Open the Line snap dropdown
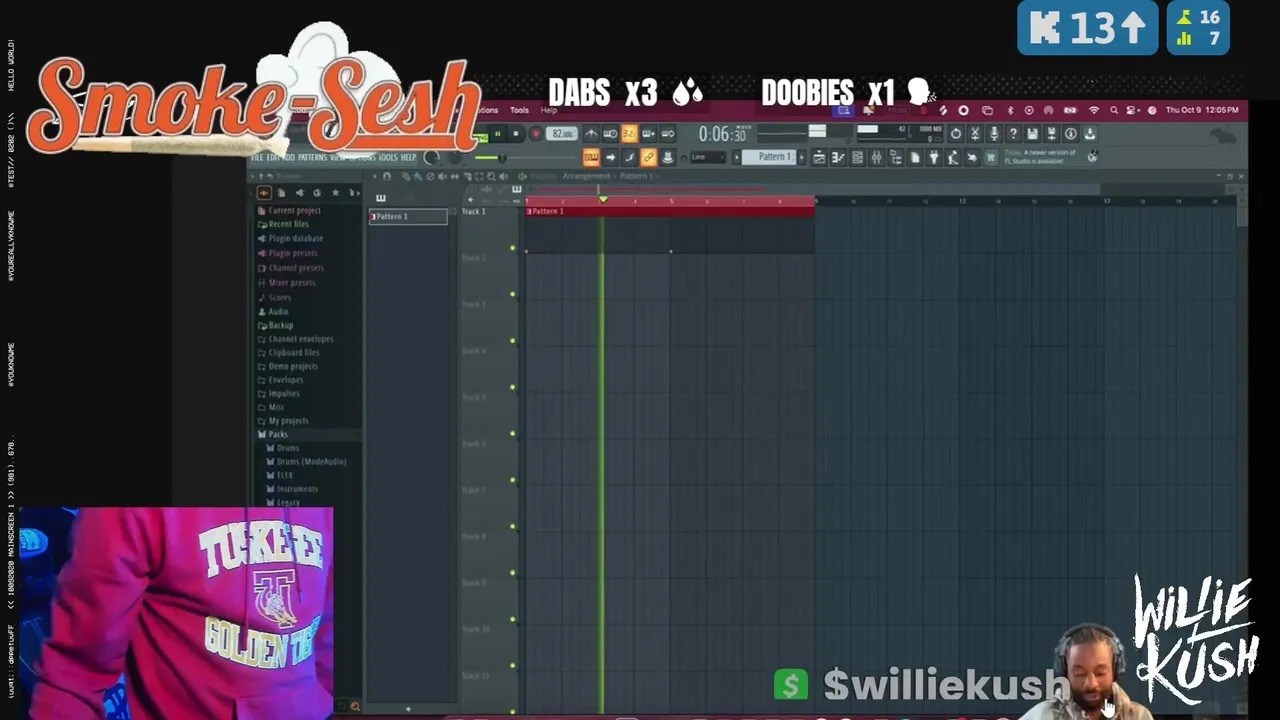This screenshot has height=720, width=1280. click(x=708, y=157)
